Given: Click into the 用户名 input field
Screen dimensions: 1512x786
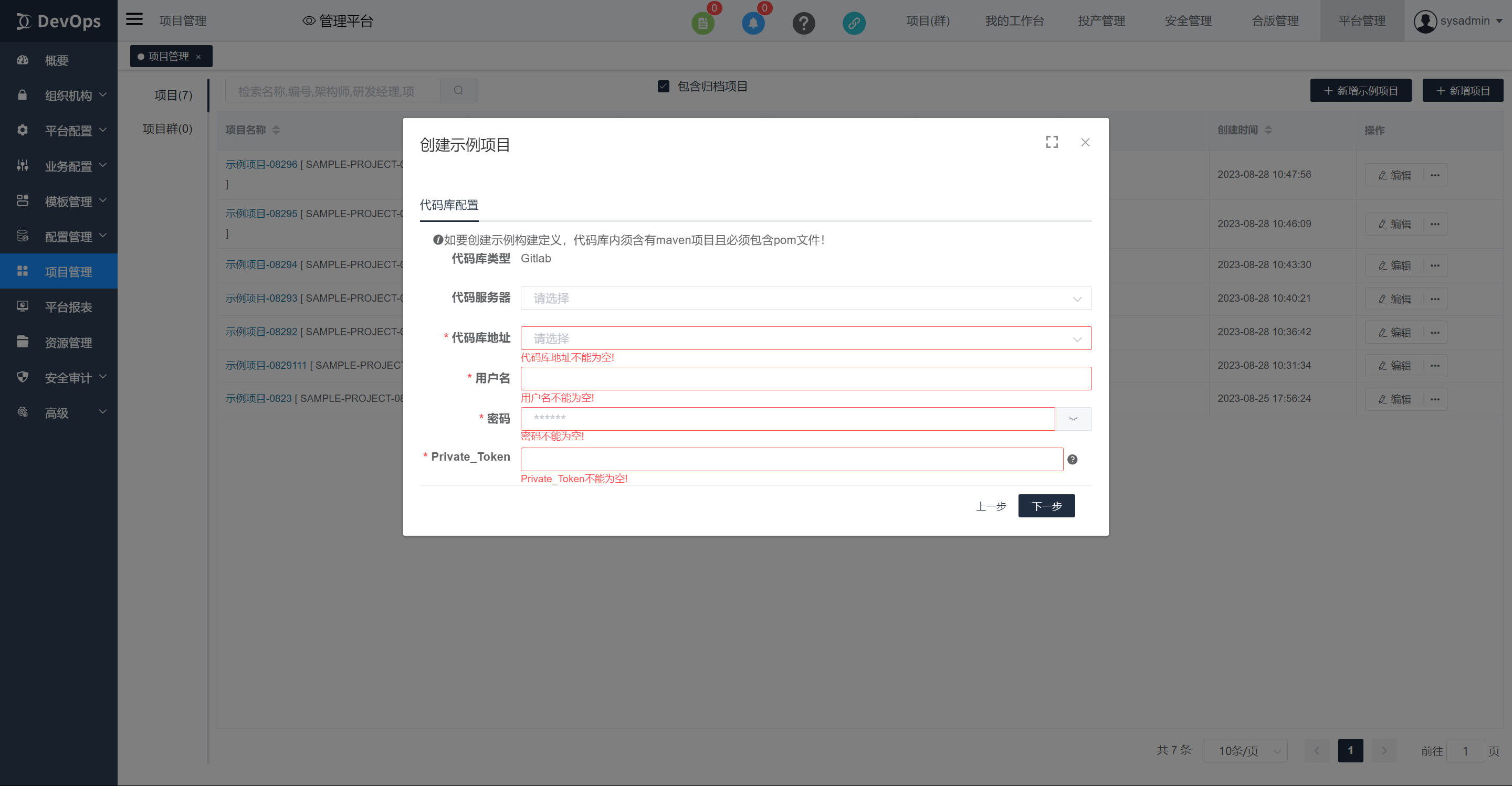Looking at the screenshot, I should tap(805, 378).
